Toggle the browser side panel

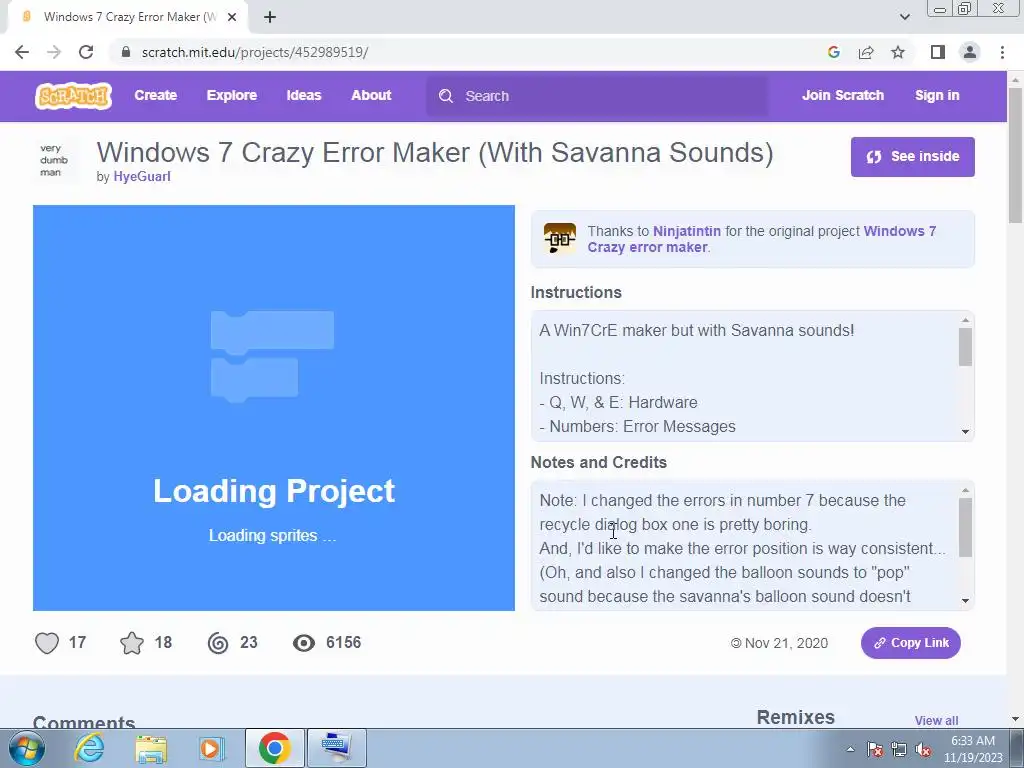click(938, 52)
